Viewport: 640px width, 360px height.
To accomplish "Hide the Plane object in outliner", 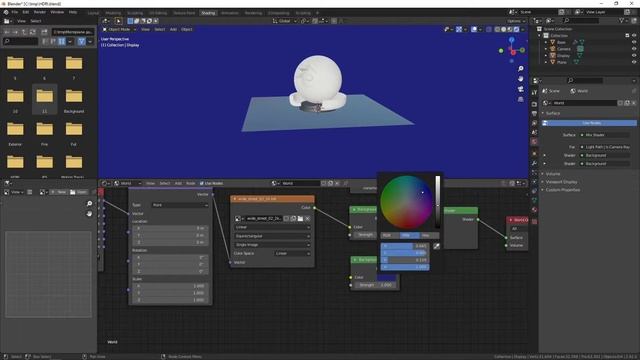I will (634, 62).
